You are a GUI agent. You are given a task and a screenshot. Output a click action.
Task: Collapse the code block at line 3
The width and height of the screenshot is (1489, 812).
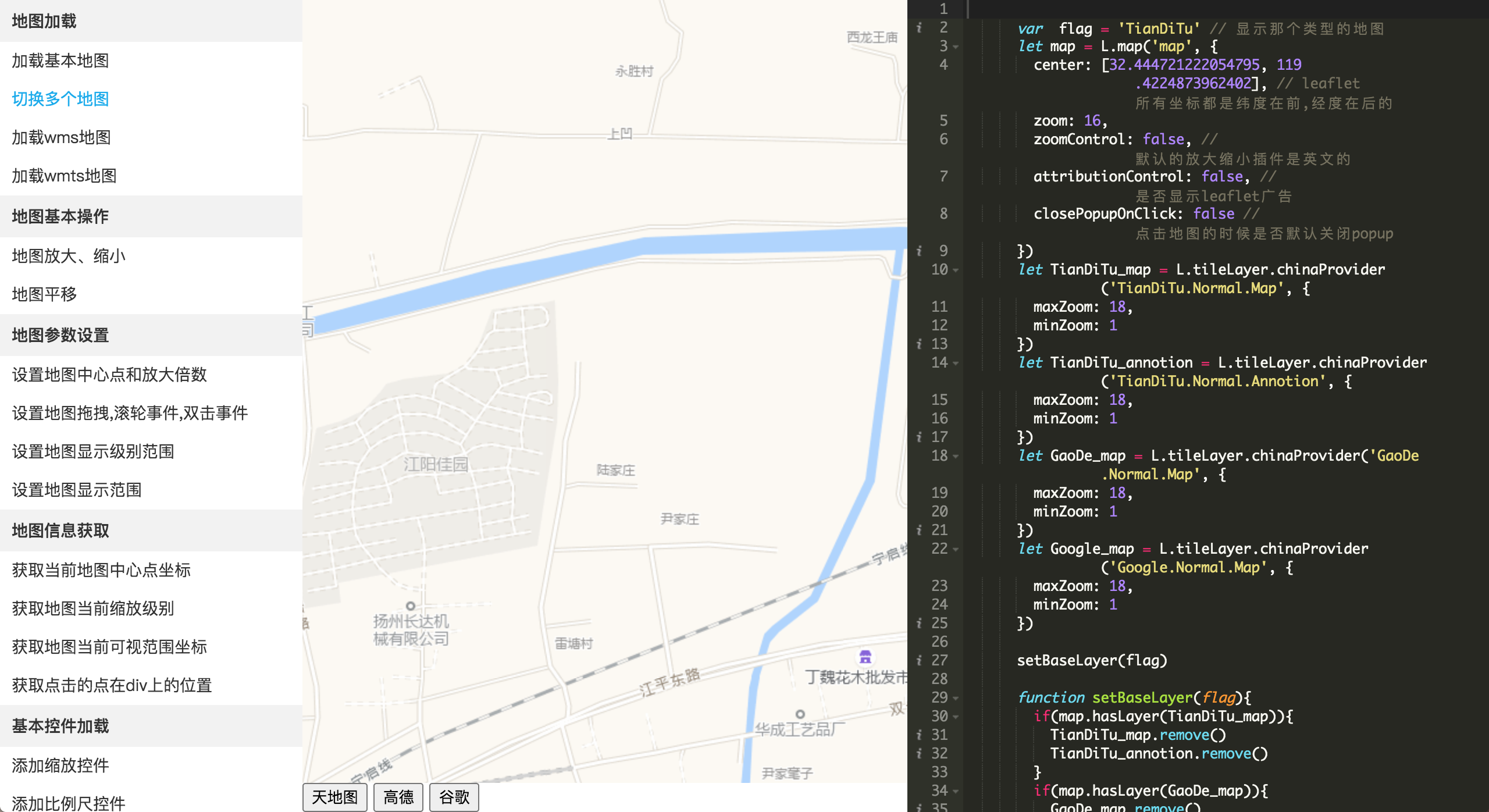click(x=956, y=47)
